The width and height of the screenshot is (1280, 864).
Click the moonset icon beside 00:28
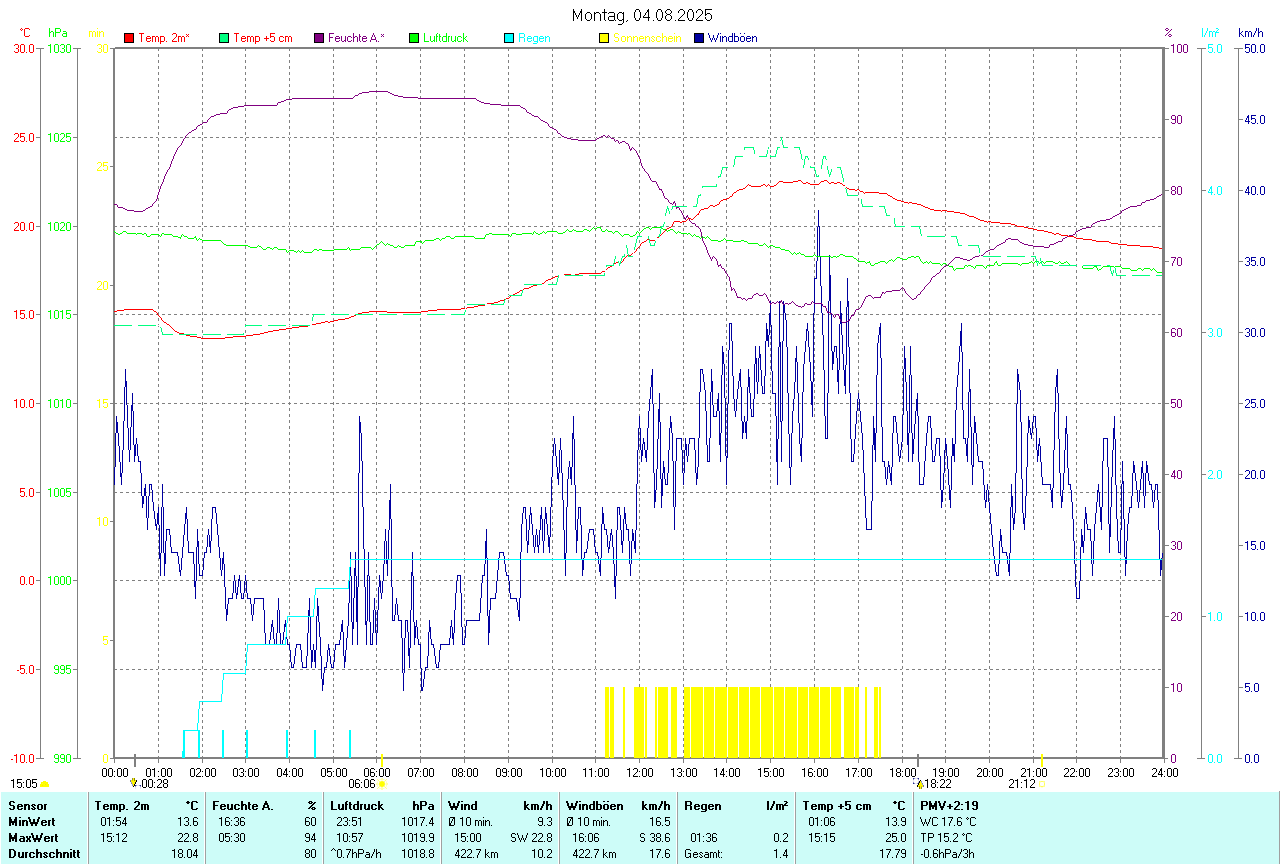pyautogui.click(x=135, y=785)
